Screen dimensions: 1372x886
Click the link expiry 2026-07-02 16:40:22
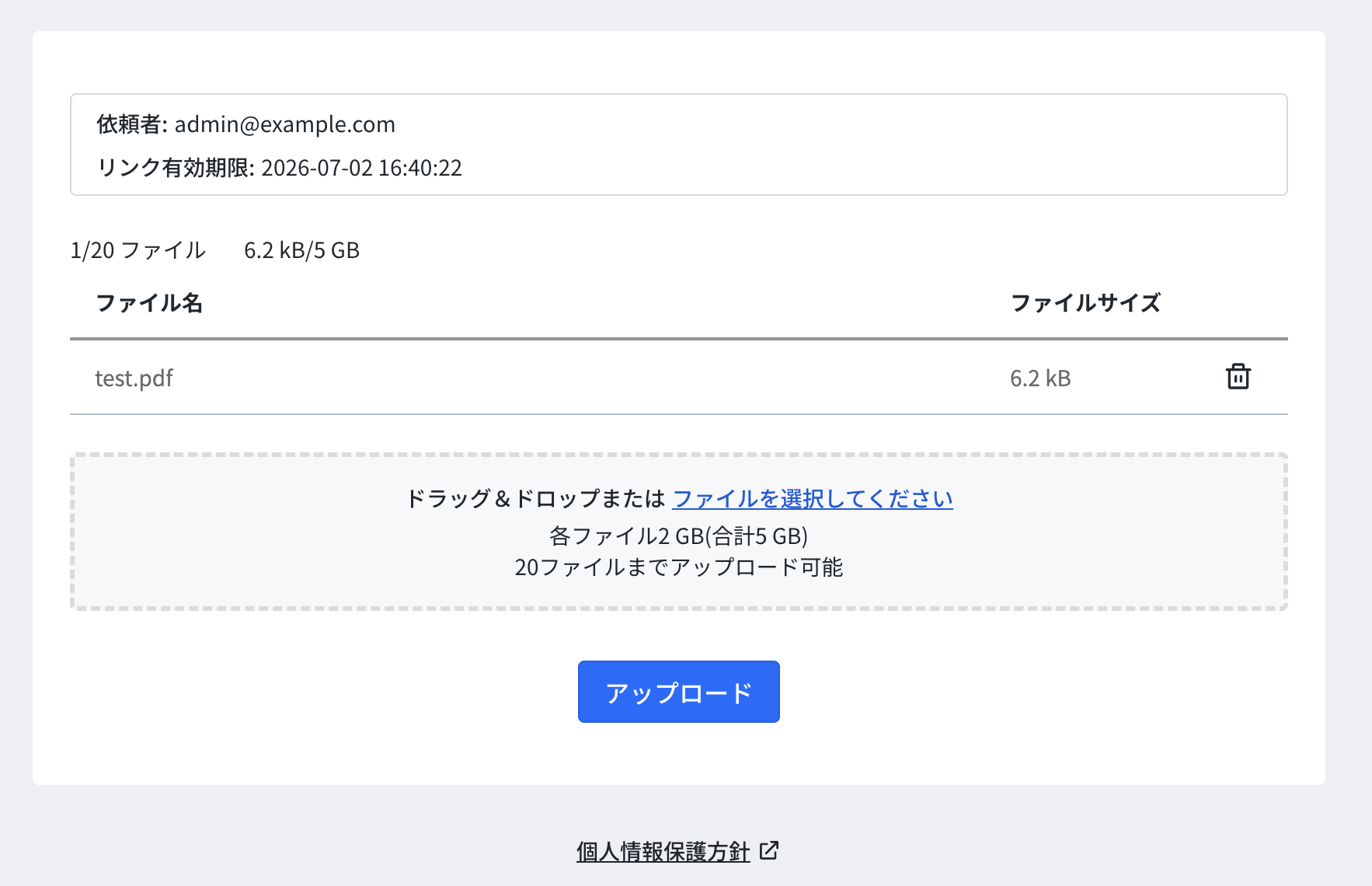[x=361, y=168]
